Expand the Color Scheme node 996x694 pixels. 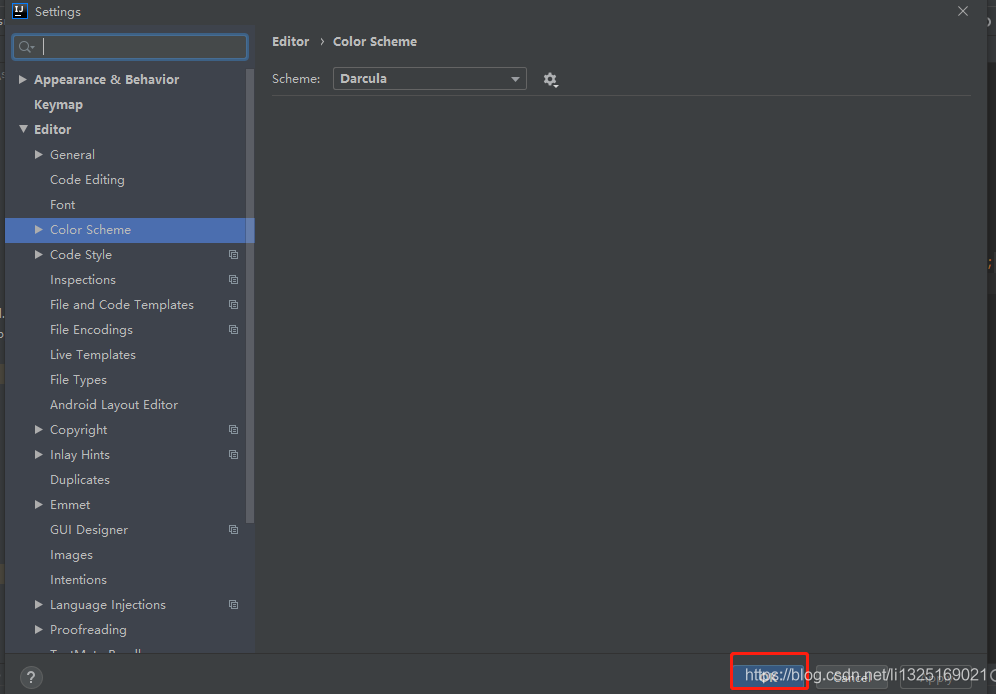(x=39, y=229)
